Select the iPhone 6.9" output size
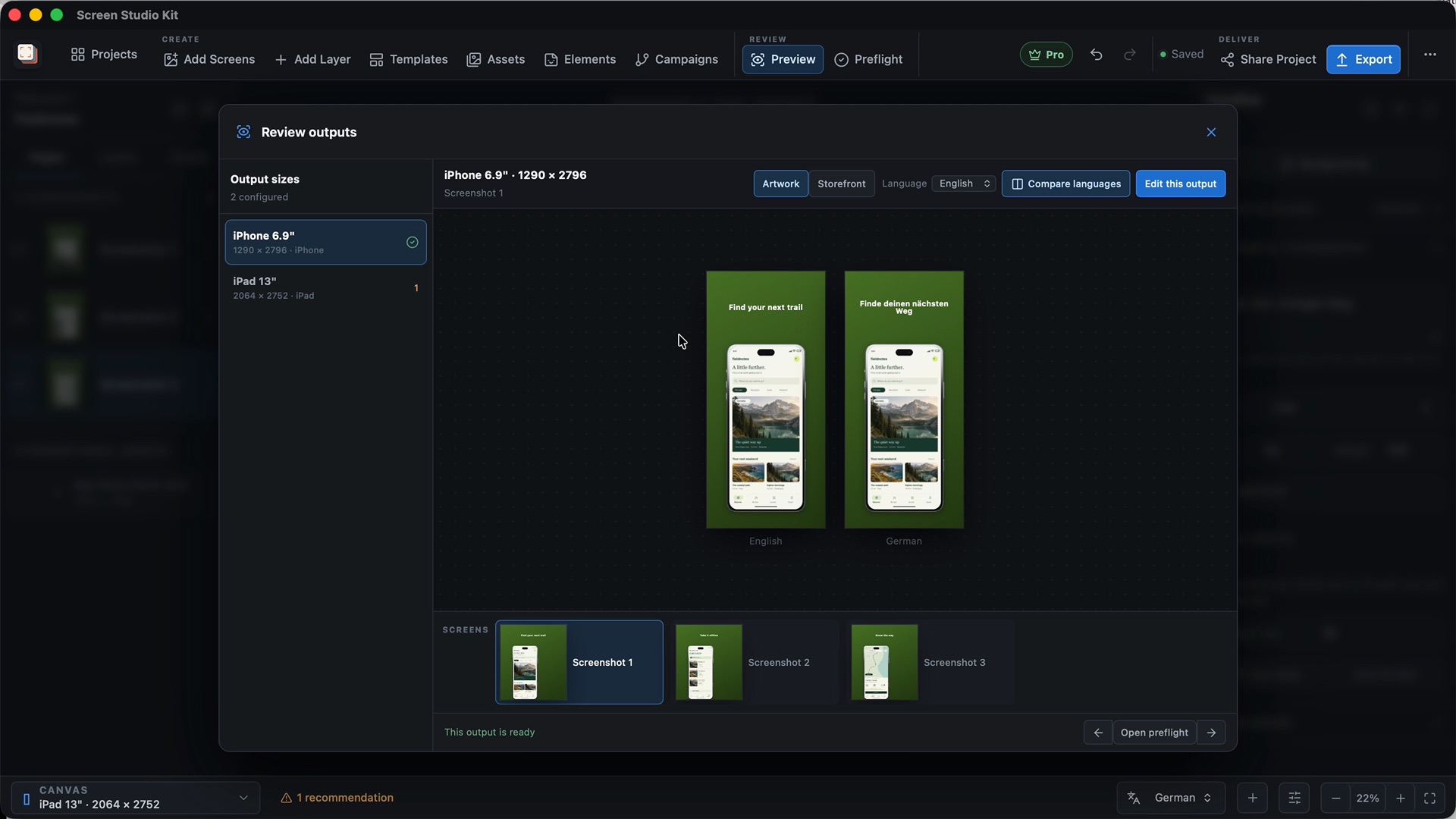 325,242
